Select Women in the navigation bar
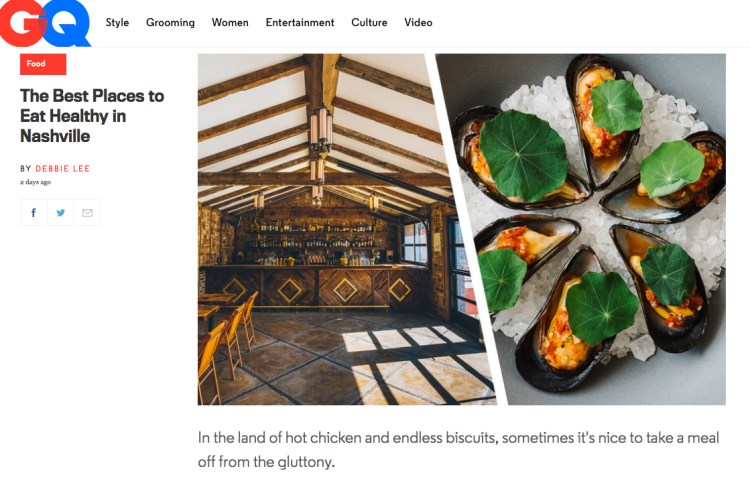The height and width of the screenshot is (479, 750). pyautogui.click(x=230, y=22)
